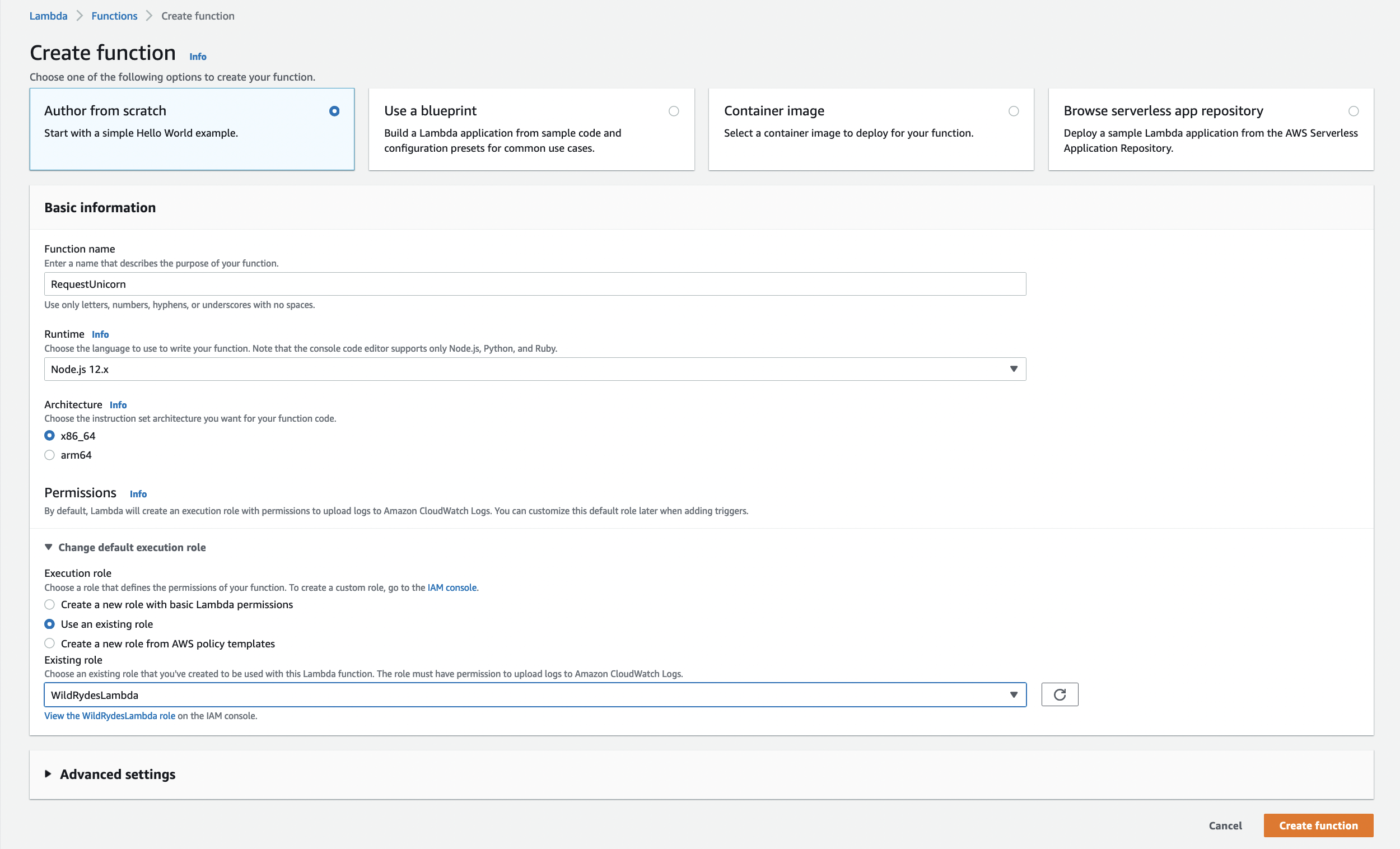Choose Container image option
The height and width of the screenshot is (849, 1400).
871,129
